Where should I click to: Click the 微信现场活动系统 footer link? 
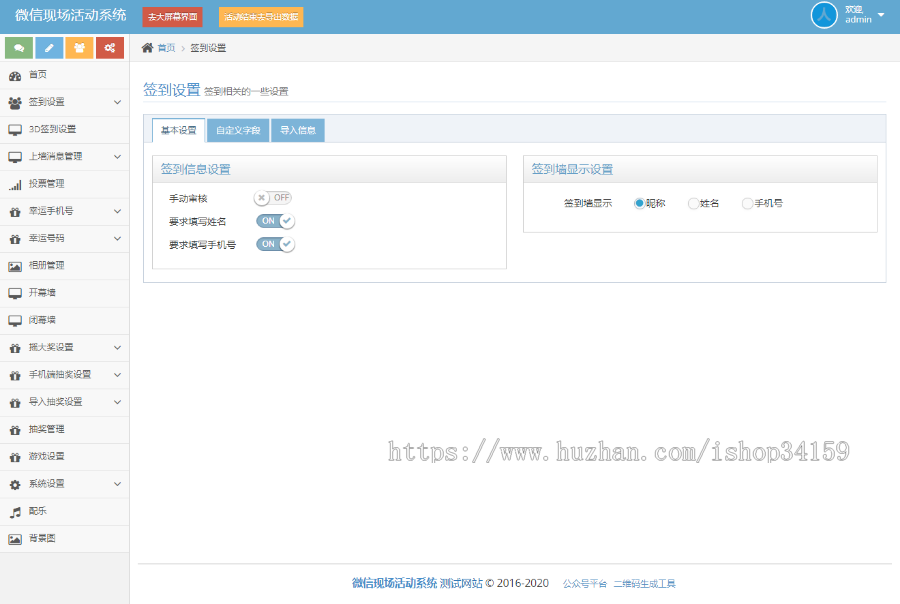click(x=394, y=583)
